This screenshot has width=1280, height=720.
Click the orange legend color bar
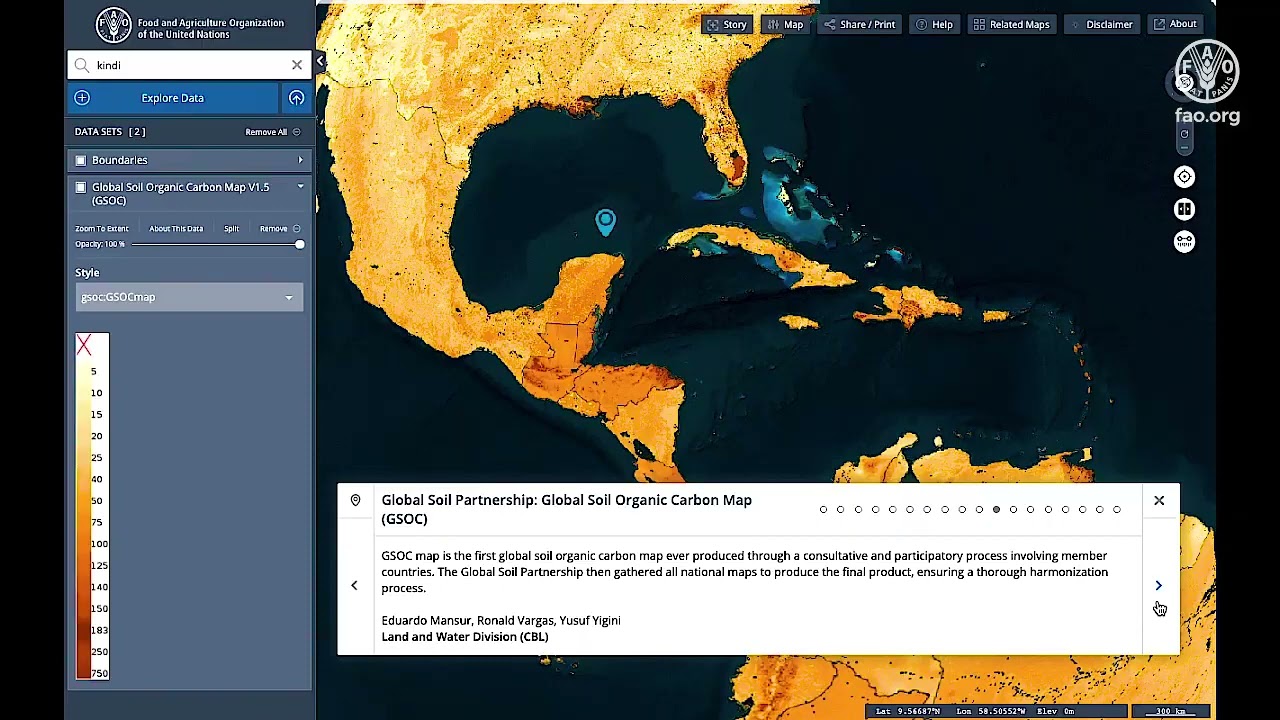click(83, 518)
